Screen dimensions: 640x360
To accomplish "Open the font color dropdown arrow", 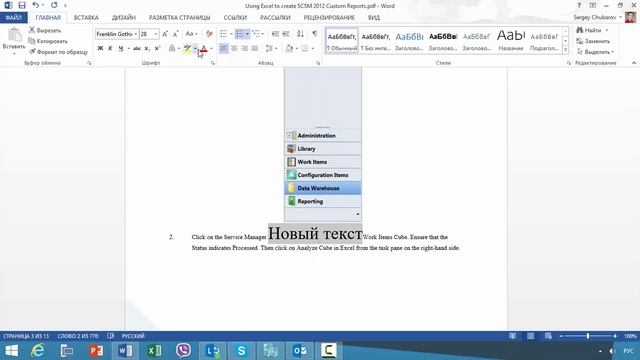I will (x=211, y=48).
